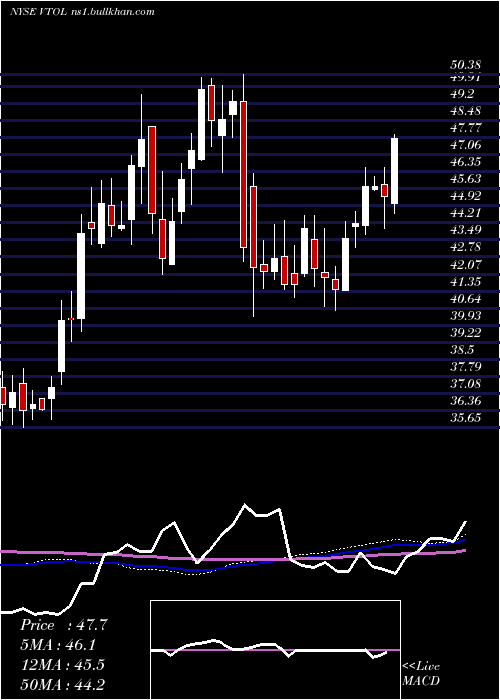The width and height of the screenshot is (500, 700).
Task: Click the 41.35 price level label
Action: tap(466, 282)
